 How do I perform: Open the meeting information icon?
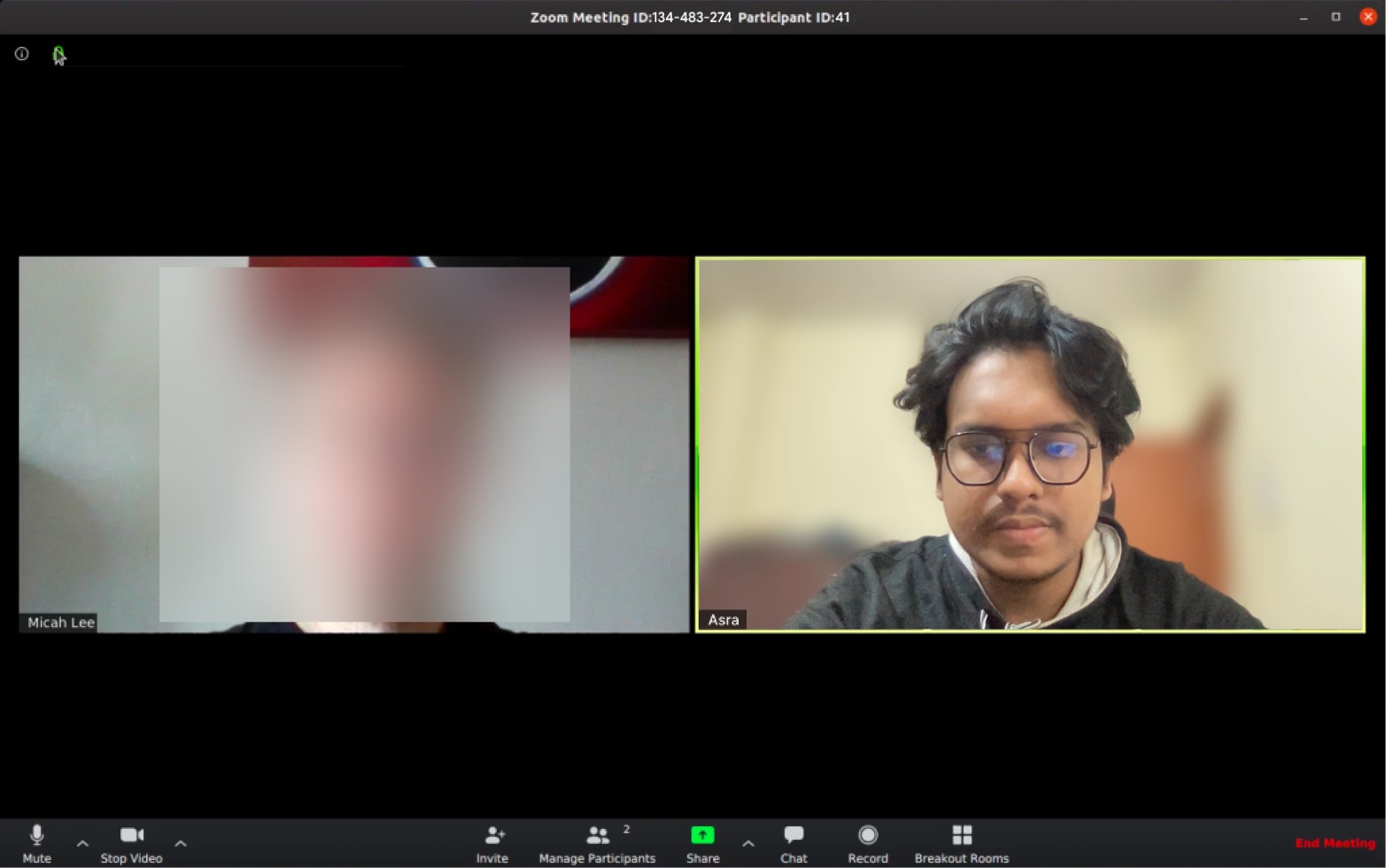pyautogui.click(x=22, y=54)
